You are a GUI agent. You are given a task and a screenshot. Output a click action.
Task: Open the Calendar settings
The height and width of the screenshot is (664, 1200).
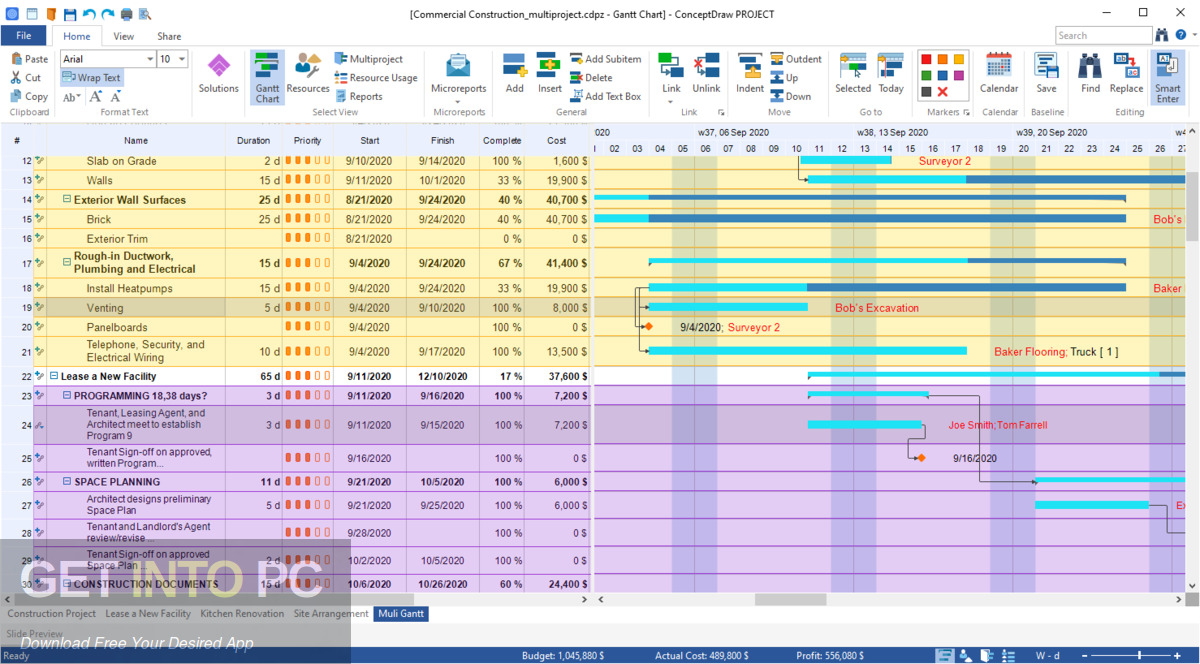(999, 75)
